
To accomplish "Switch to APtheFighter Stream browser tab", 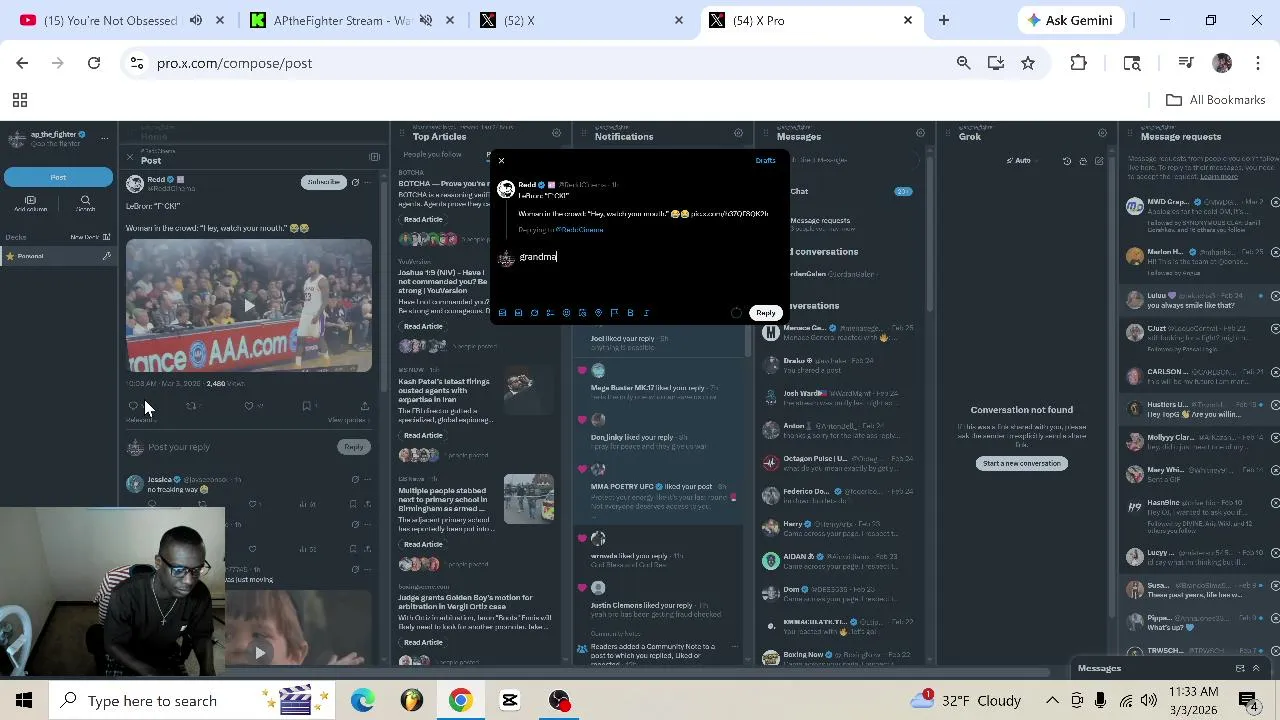I will click(340, 20).
